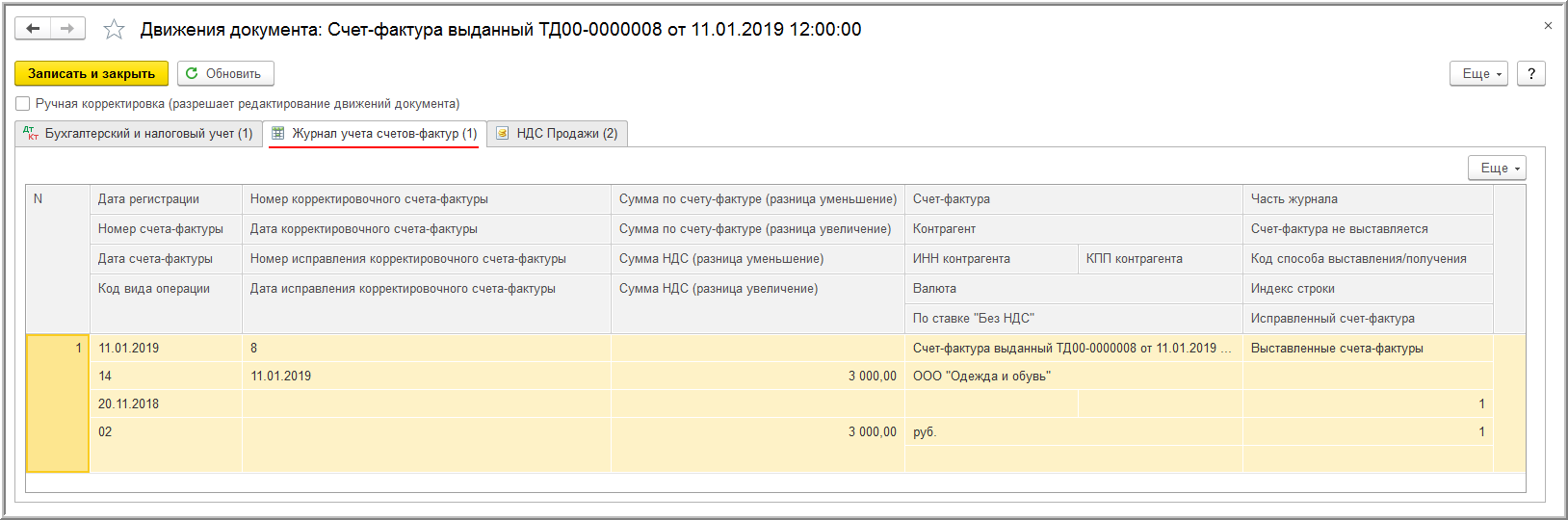
Task: Close the document movements window
Action: pos(1548,26)
